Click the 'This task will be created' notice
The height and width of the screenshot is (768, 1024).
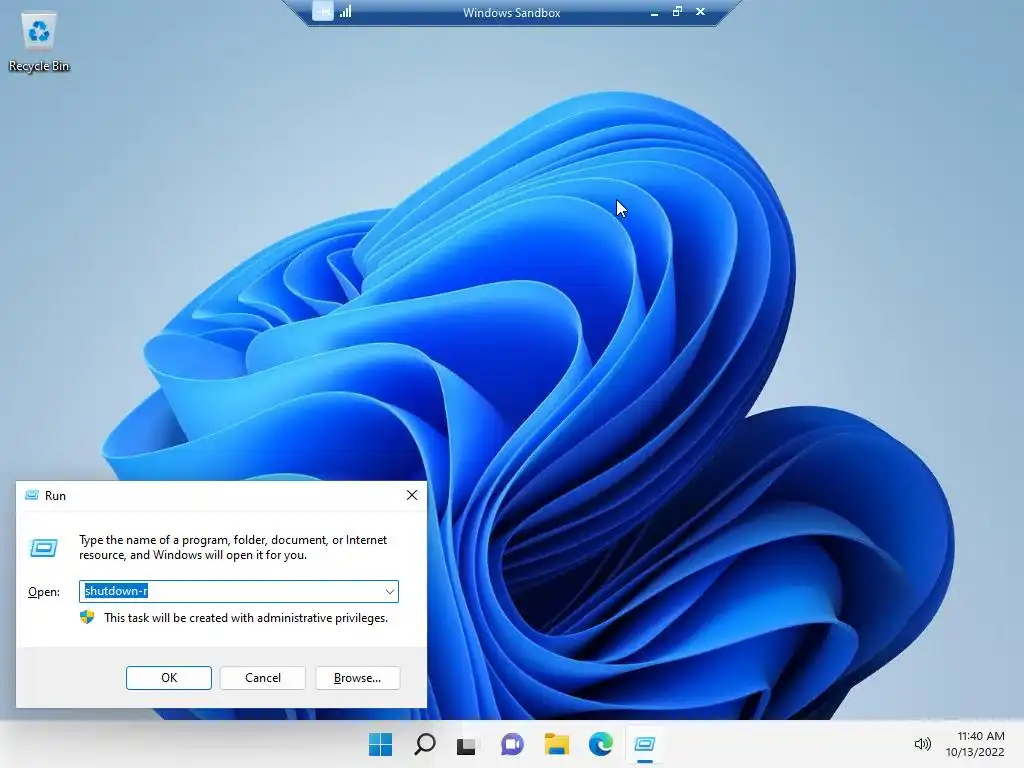[x=246, y=618]
